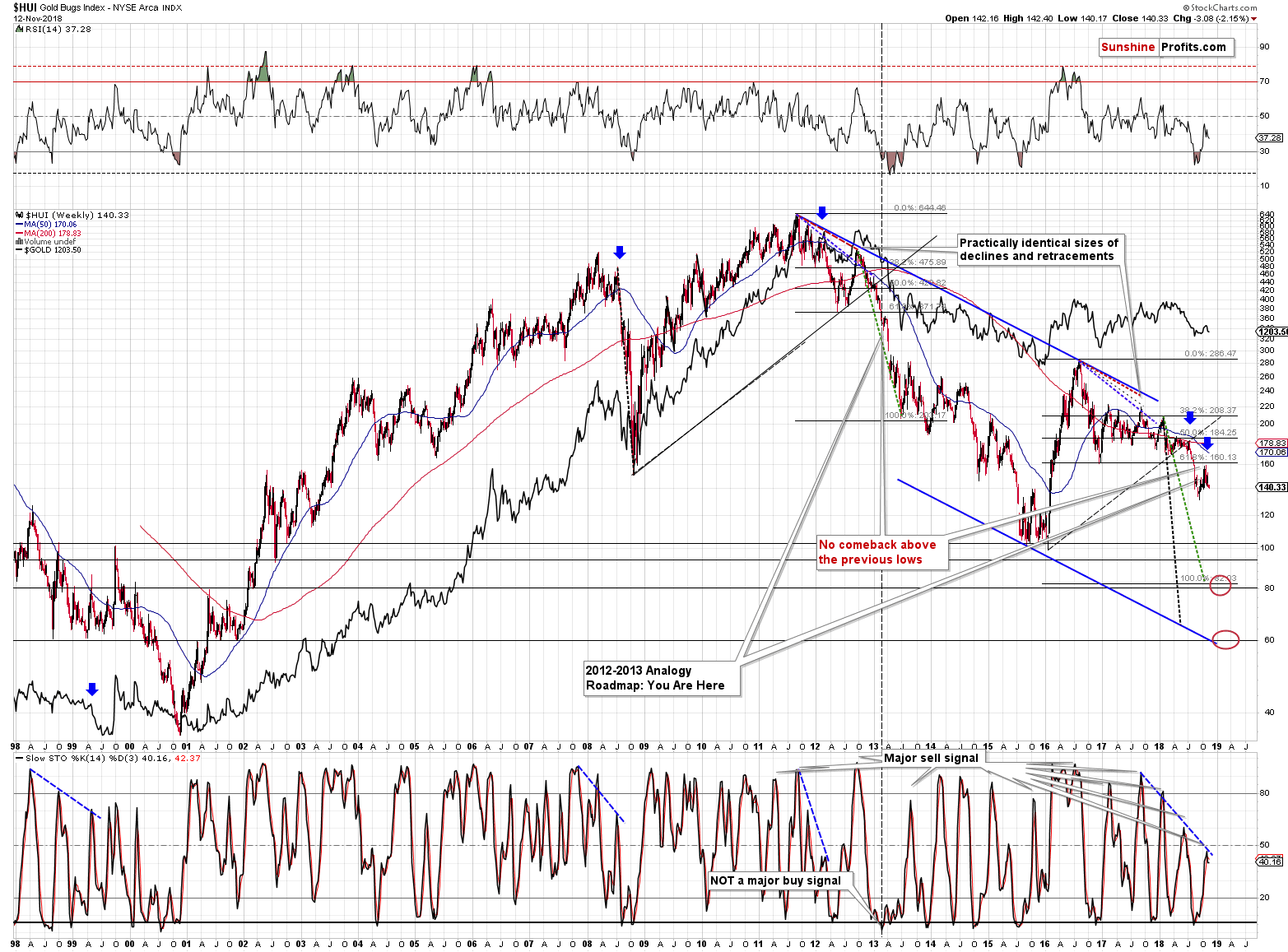
Task: Click the 178.83 red price tag on right axis
Action: point(1272,443)
